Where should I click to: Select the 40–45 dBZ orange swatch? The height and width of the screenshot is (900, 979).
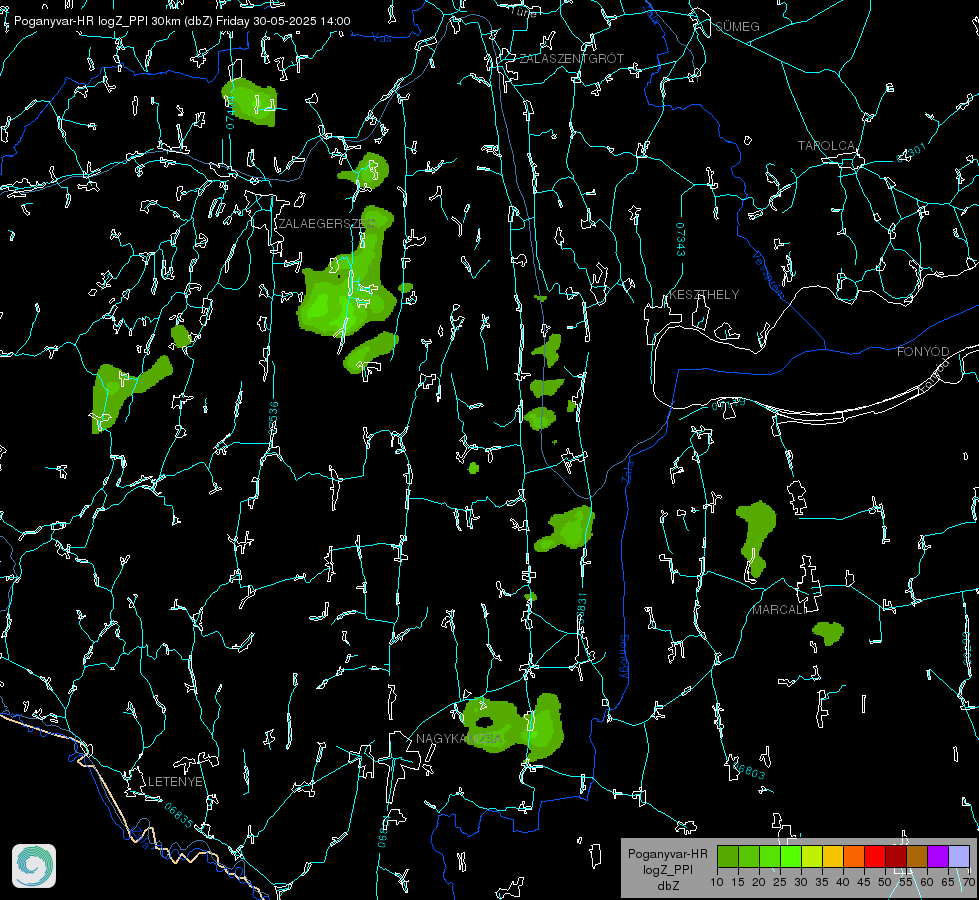tap(854, 856)
